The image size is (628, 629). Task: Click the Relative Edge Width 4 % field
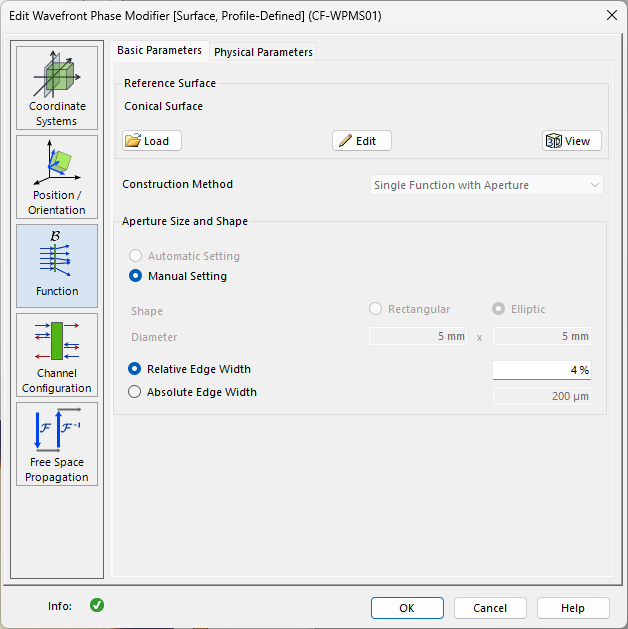tap(542, 370)
